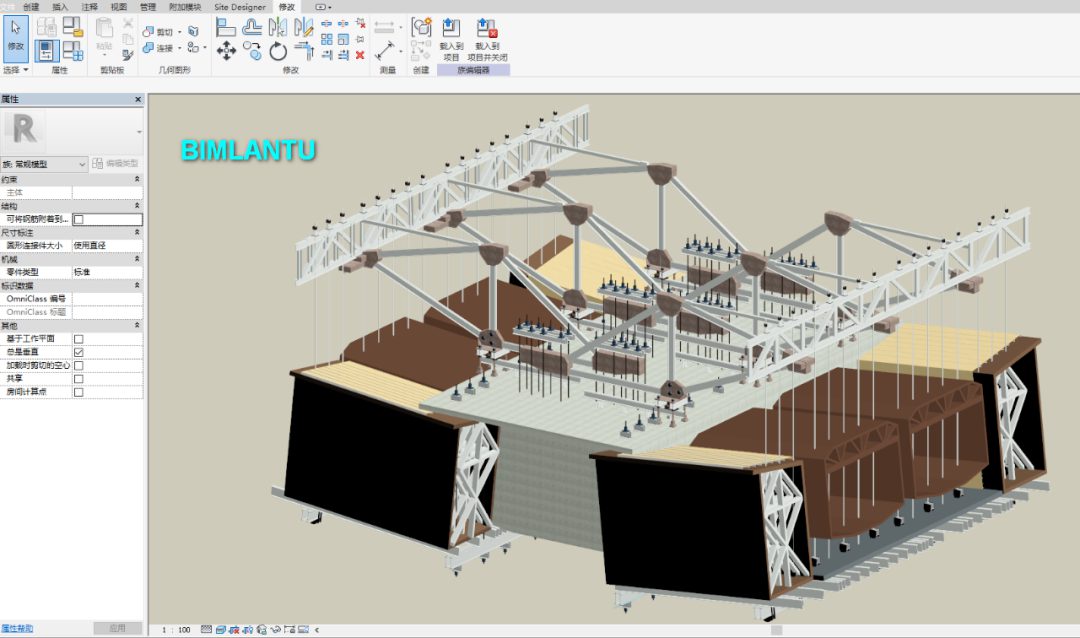Collapse the 尺寸标注 section
The image size is (1080, 638).
click(x=136, y=232)
